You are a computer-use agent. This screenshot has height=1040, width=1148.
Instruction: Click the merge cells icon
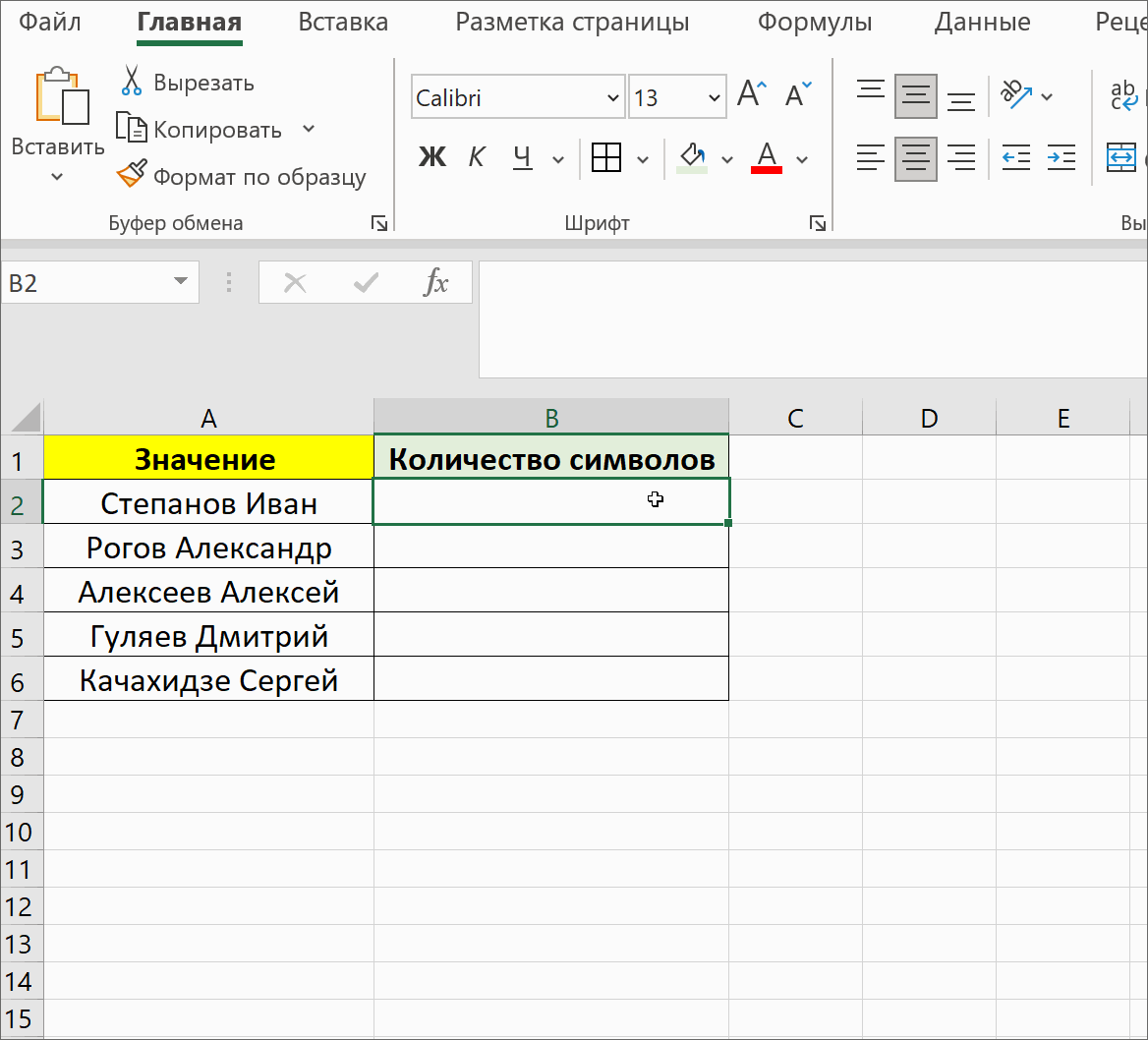tap(1120, 158)
